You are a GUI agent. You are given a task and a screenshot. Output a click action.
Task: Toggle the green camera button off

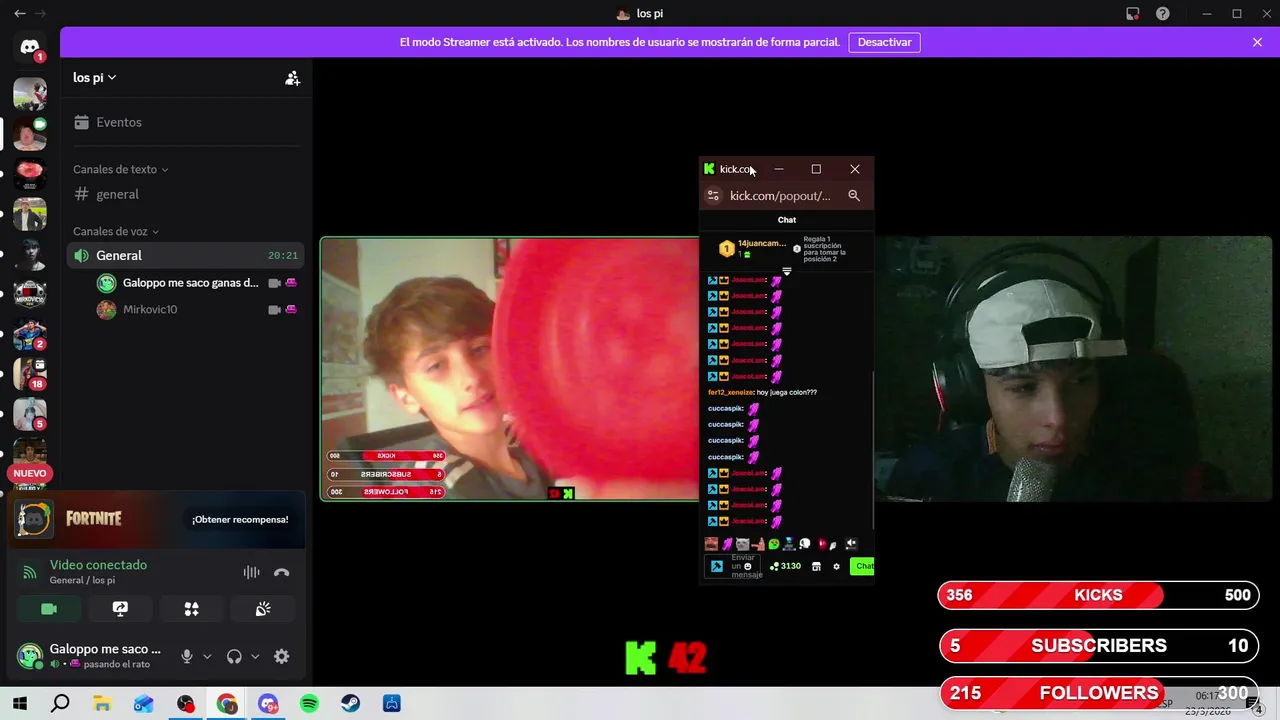(49, 609)
